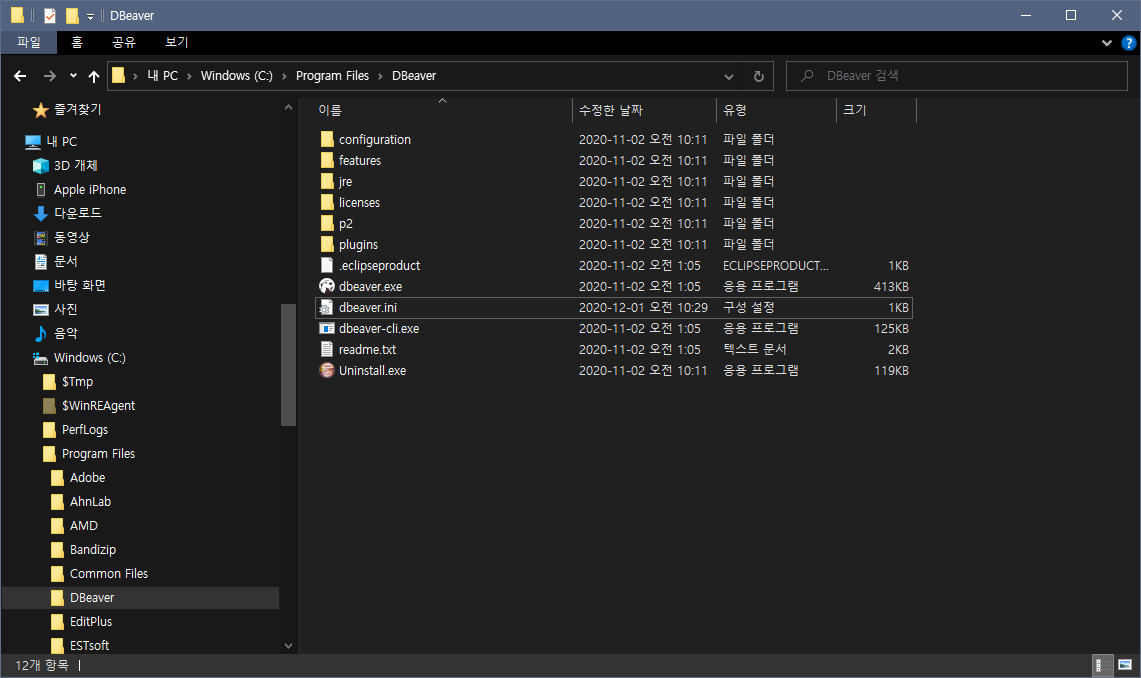
Task: Sort by 이름 column header
Action: [x=443, y=111]
